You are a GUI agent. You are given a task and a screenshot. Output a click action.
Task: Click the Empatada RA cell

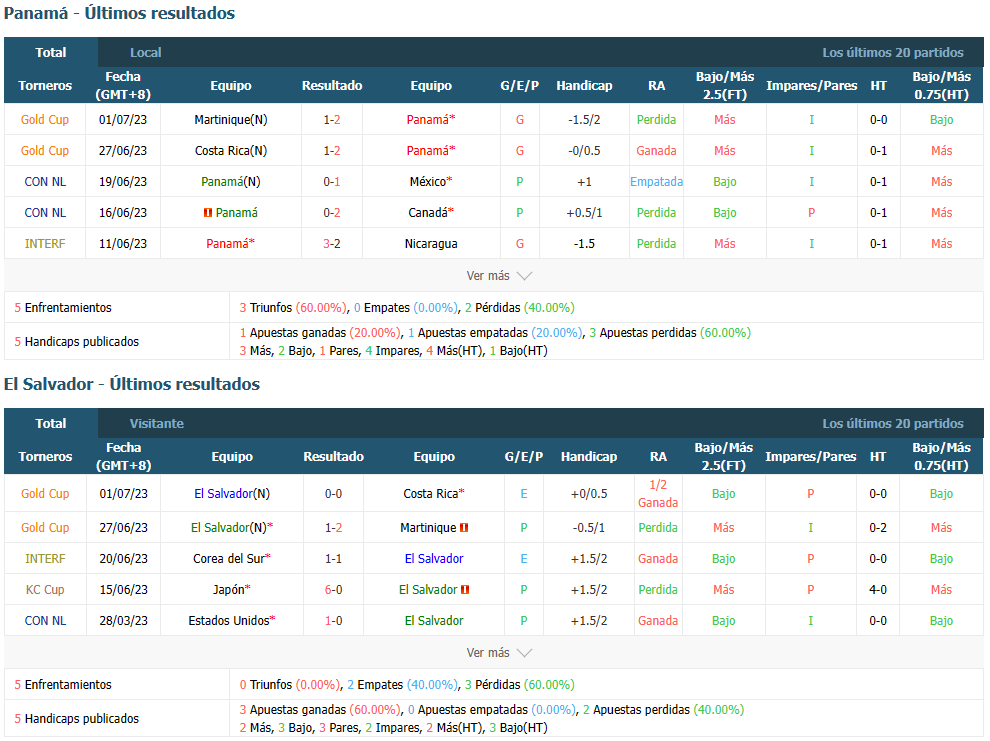tap(657, 182)
